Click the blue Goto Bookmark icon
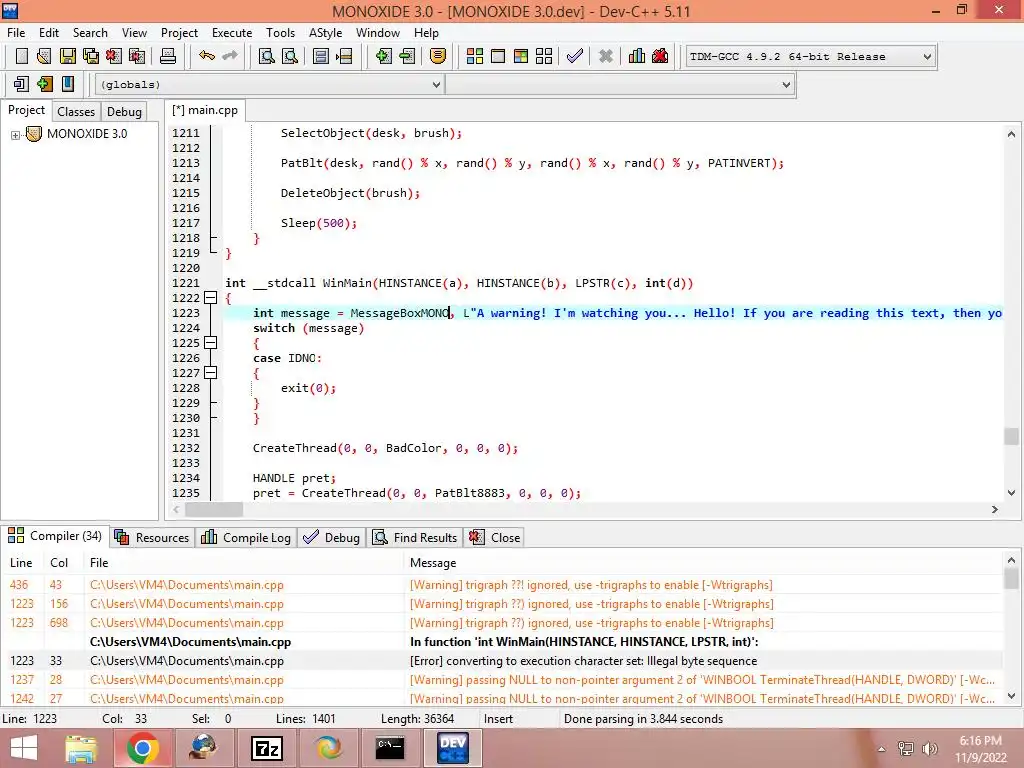1024x768 pixels. (68, 84)
